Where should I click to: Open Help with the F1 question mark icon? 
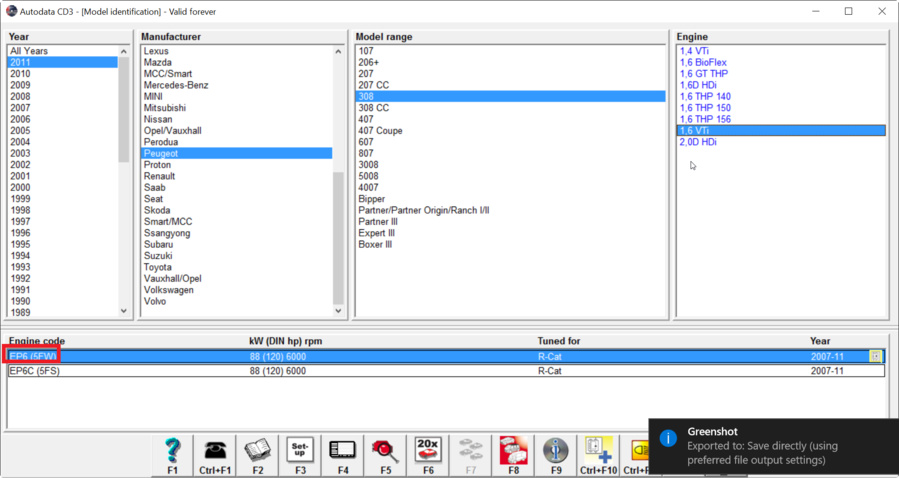173,456
